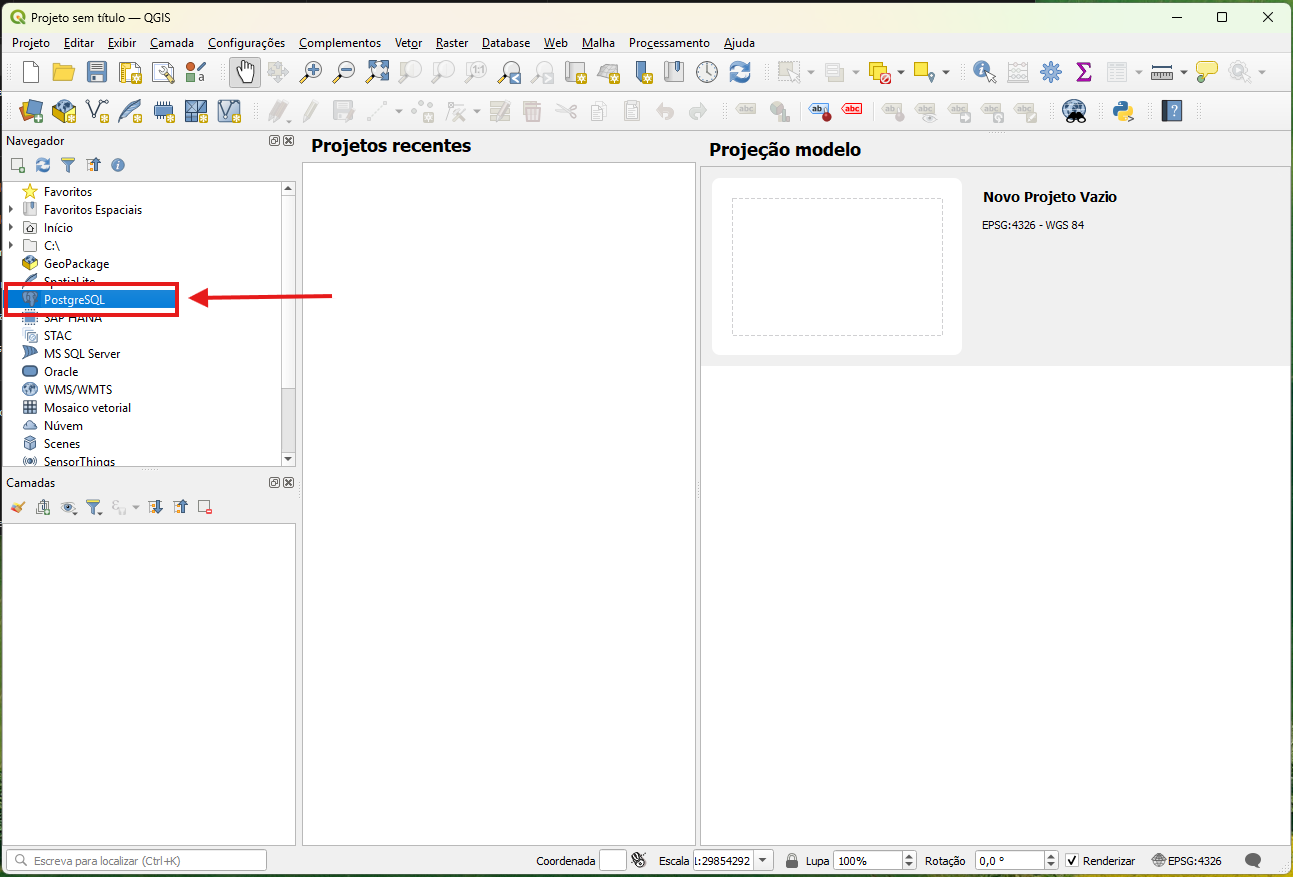Open the Camada menu
The width and height of the screenshot is (1293, 877).
[x=172, y=43]
